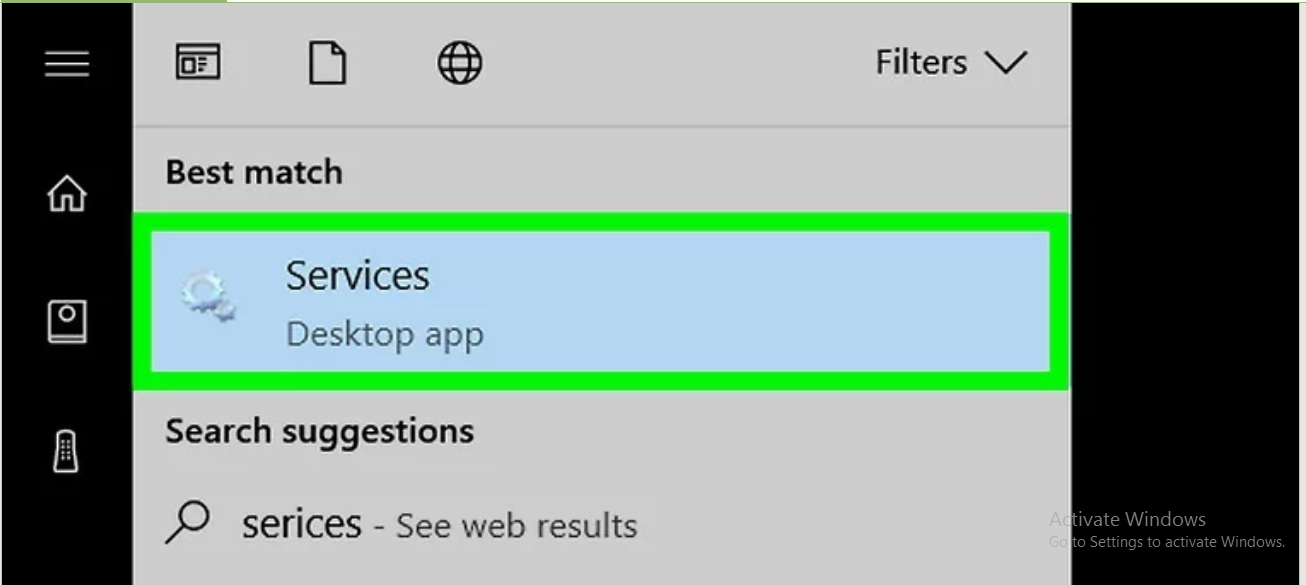1306x585 pixels.
Task: Filter results by Web globe icon
Action: click(x=460, y=63)
